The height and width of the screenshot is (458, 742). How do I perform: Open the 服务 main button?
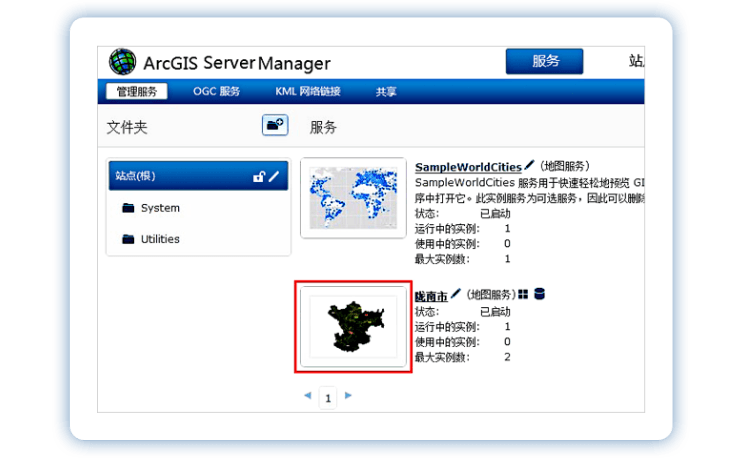point(544,61)
